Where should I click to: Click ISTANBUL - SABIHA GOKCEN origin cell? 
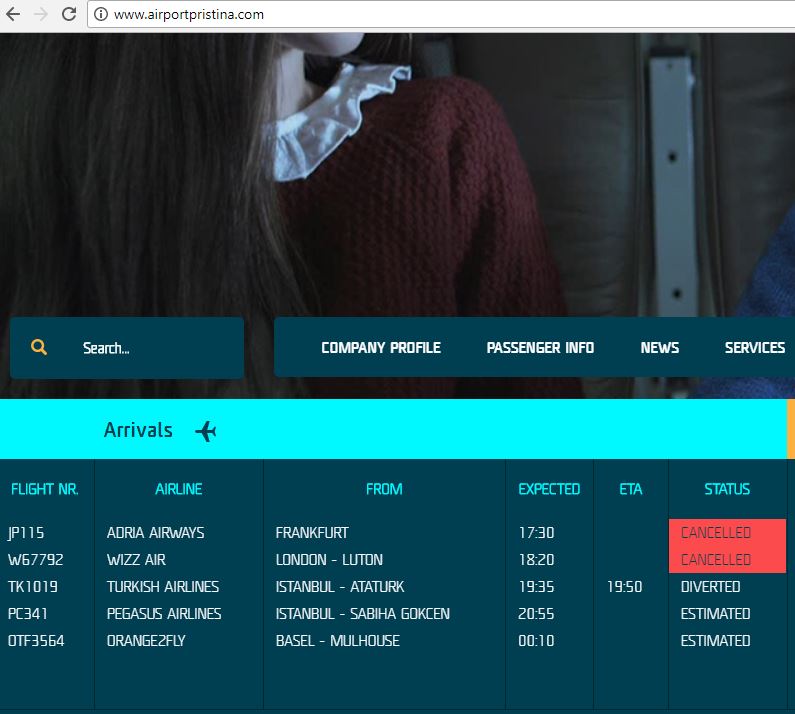(363, 614)
